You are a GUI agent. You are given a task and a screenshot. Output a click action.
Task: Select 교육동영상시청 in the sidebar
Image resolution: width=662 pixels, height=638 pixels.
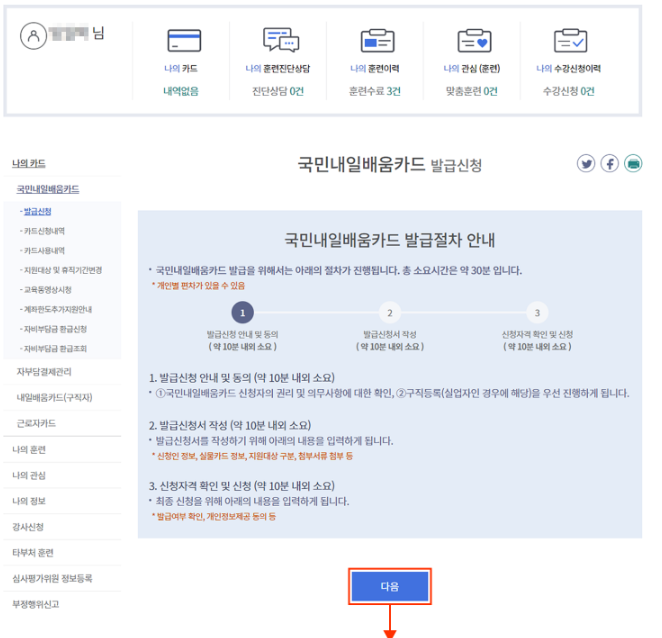(x=47, y=290)
